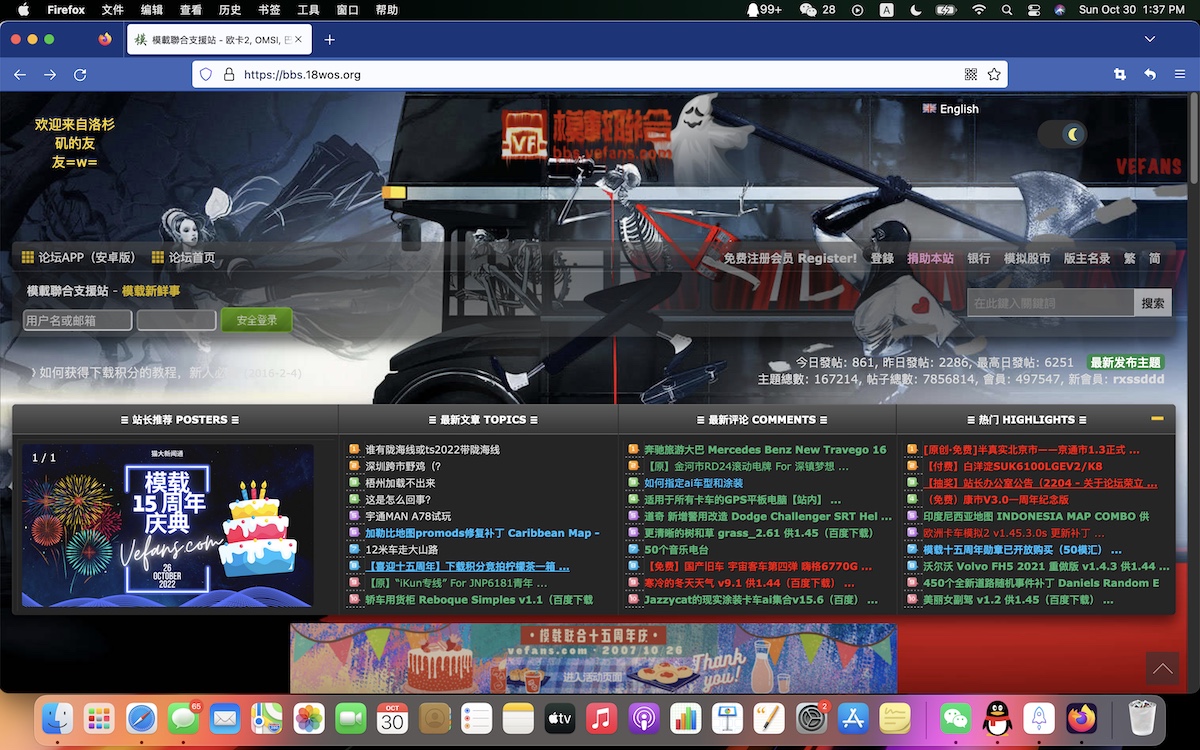The image size is (1200, 750).
Task: Open topic 深圳跨市野鸡
Action: pyautogui.click(x=403, y=467)
